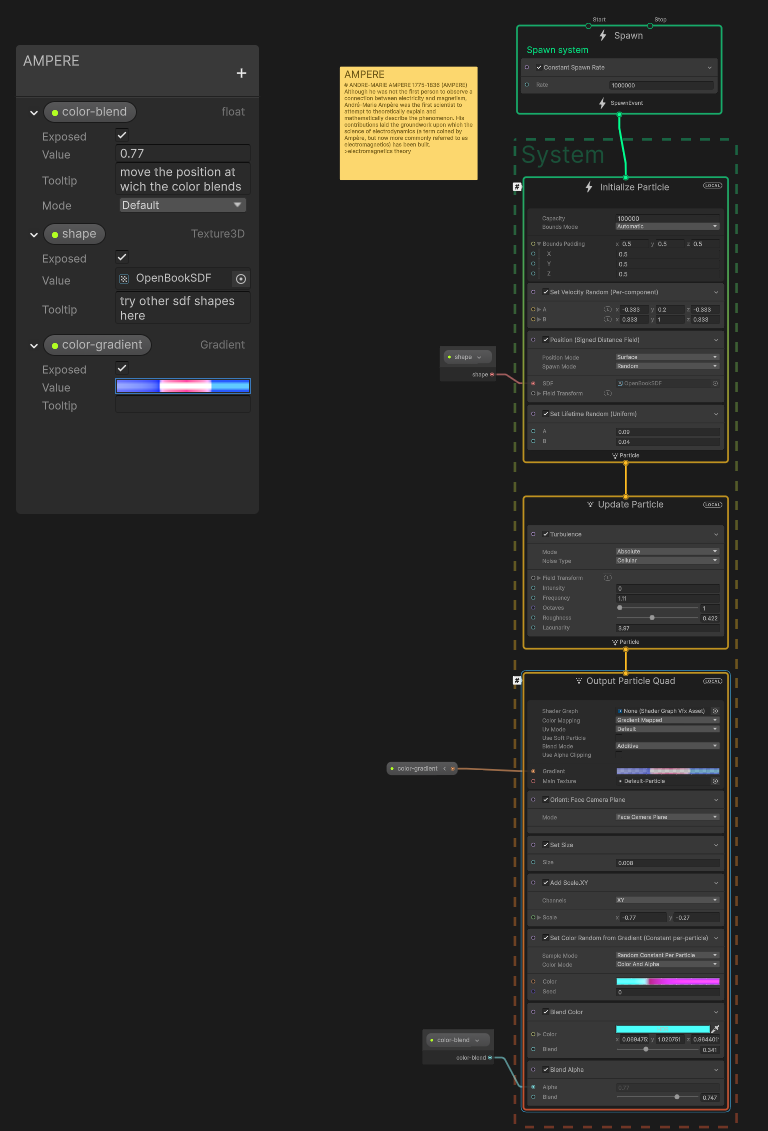Image resolution: width=768 pixels, height=1131 pixels.
Task: Click the space icon on velocity row B
Action: (x=608, y=319)
